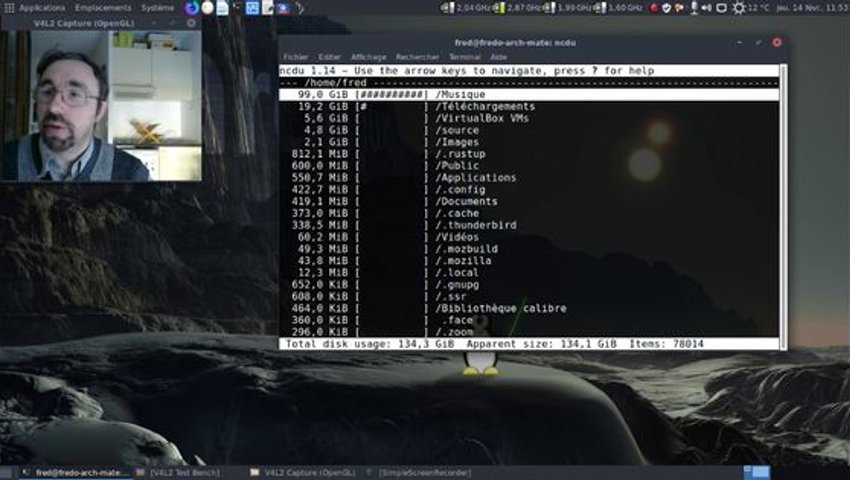Click the workspace switcher in bottom panel
The width and height of the screenshot is (850, 480).
point(757,472)
